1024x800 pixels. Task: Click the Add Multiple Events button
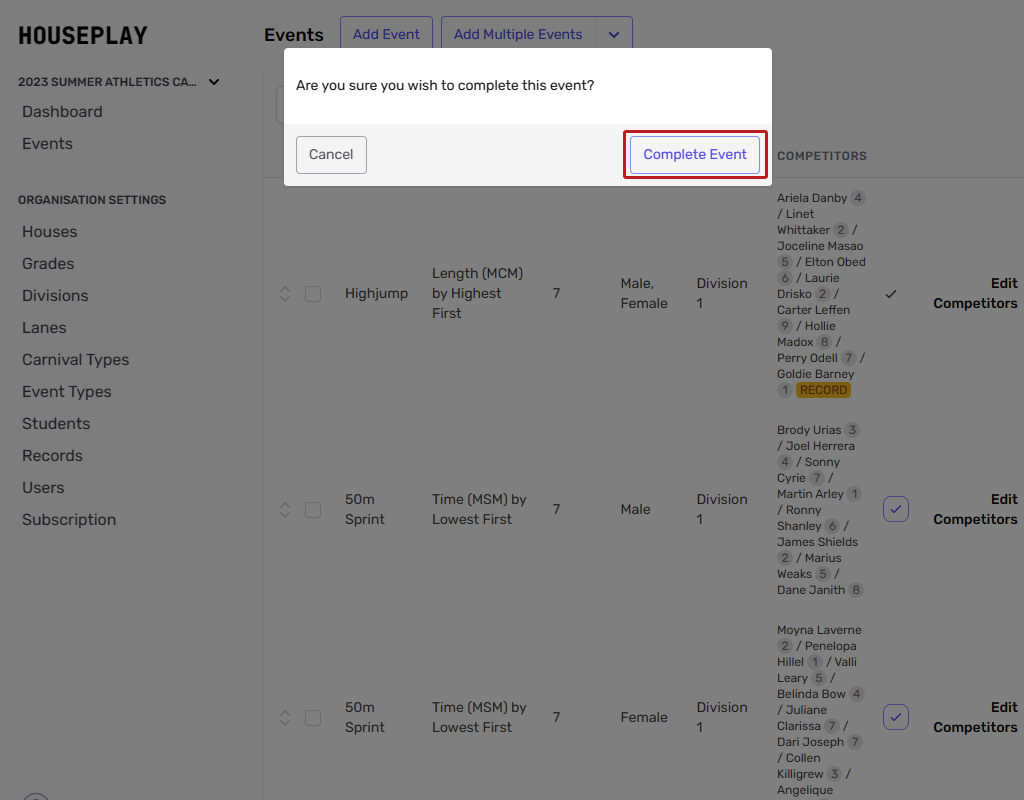(518, 35)
